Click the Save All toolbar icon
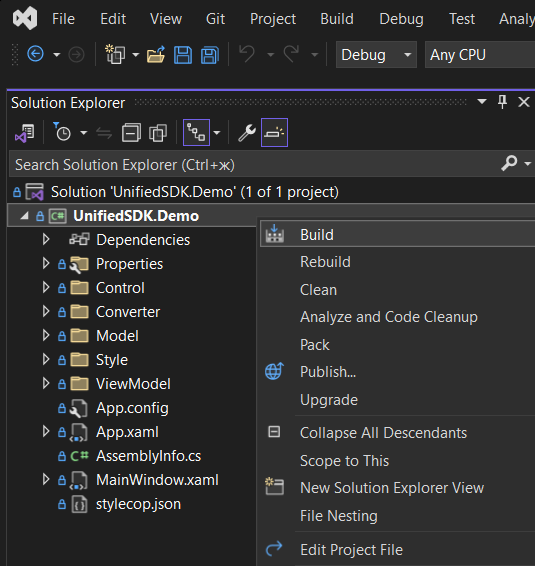This screenshot has width=535, height=566. (x=210, y=55)
